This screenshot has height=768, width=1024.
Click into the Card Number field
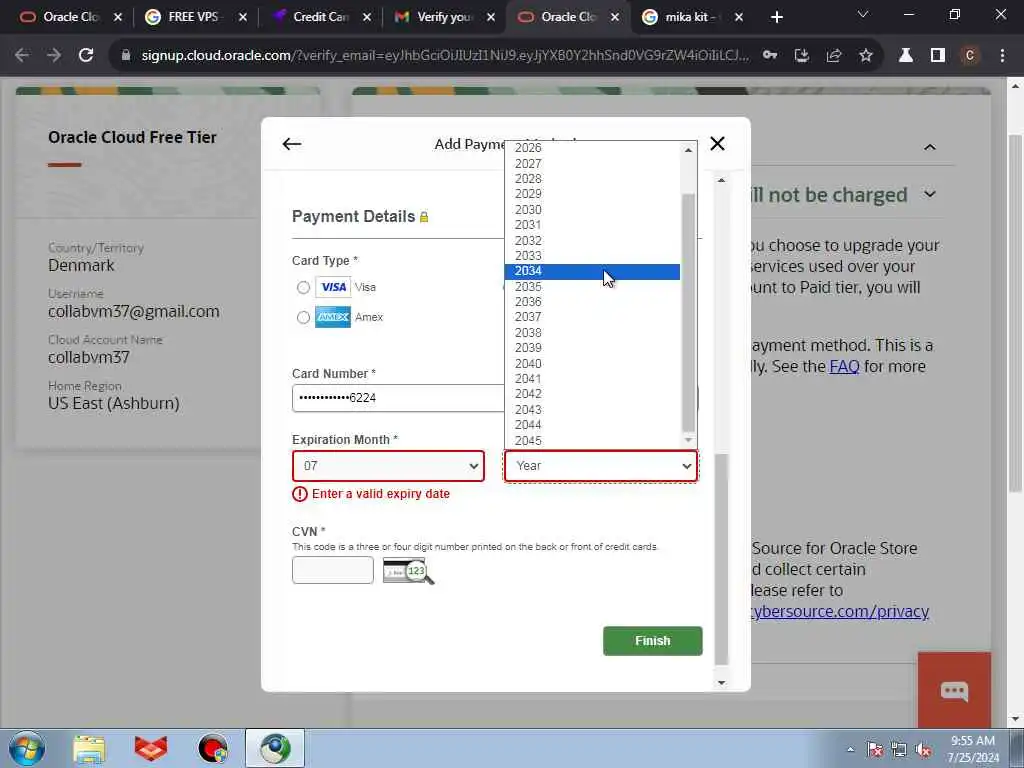pyautogui.click(x=398, y=398)
